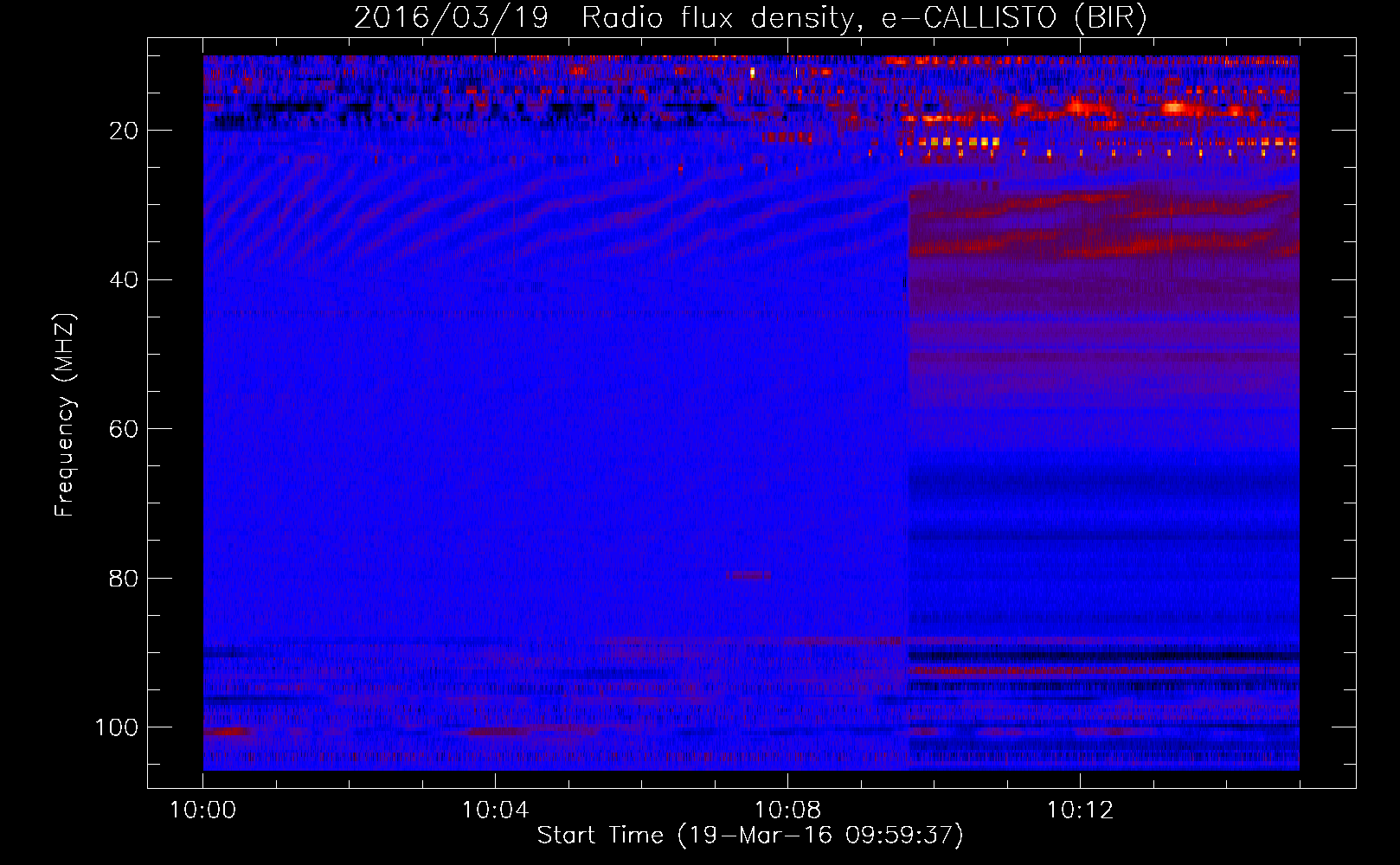Image resolution: width=1400 pixels, height=865 pixels.
Task: Click the 'Frequency (MHZ)' axis label
Action: [x=65, y=414]
